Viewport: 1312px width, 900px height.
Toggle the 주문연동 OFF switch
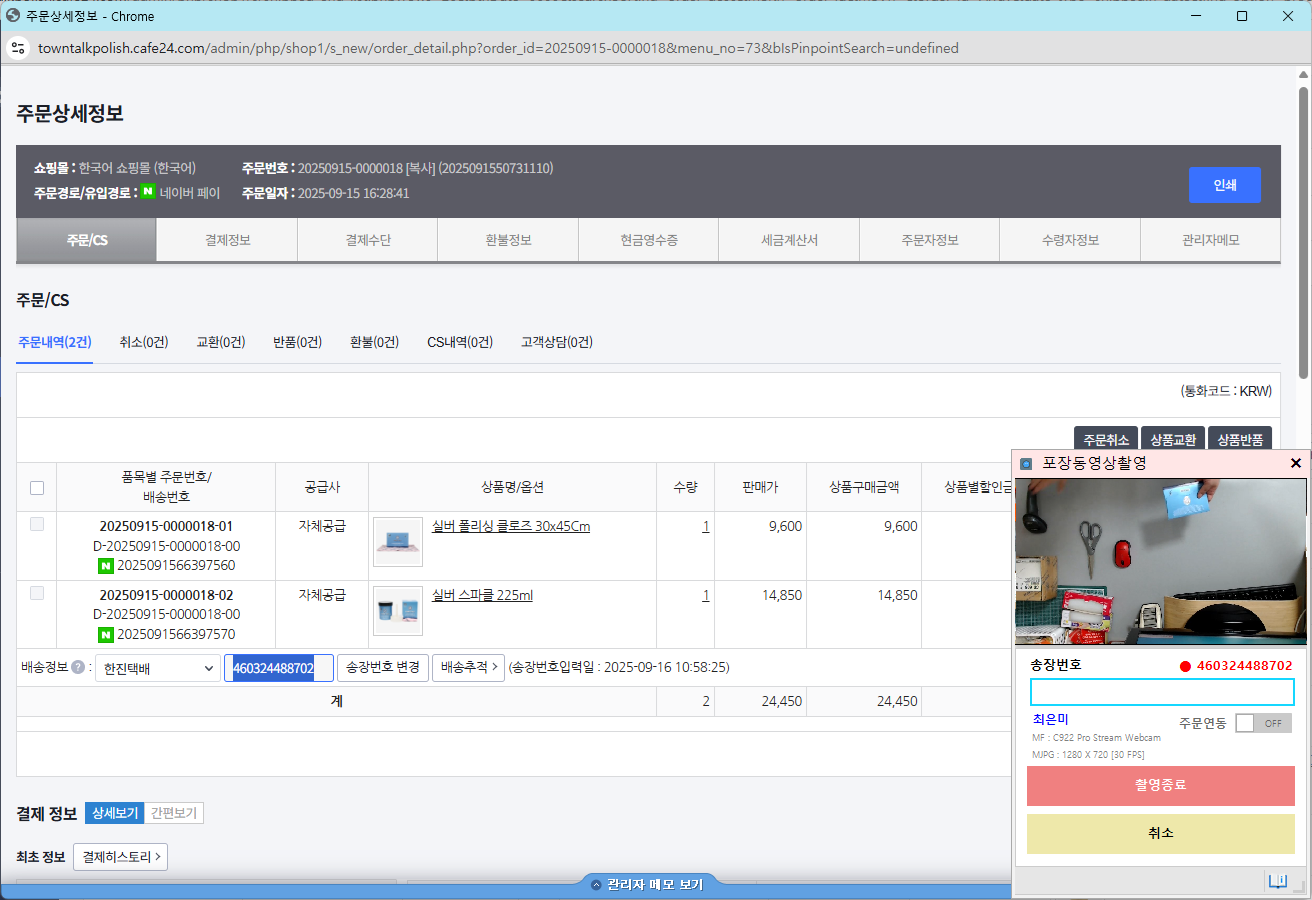(x=1263, y=723)
